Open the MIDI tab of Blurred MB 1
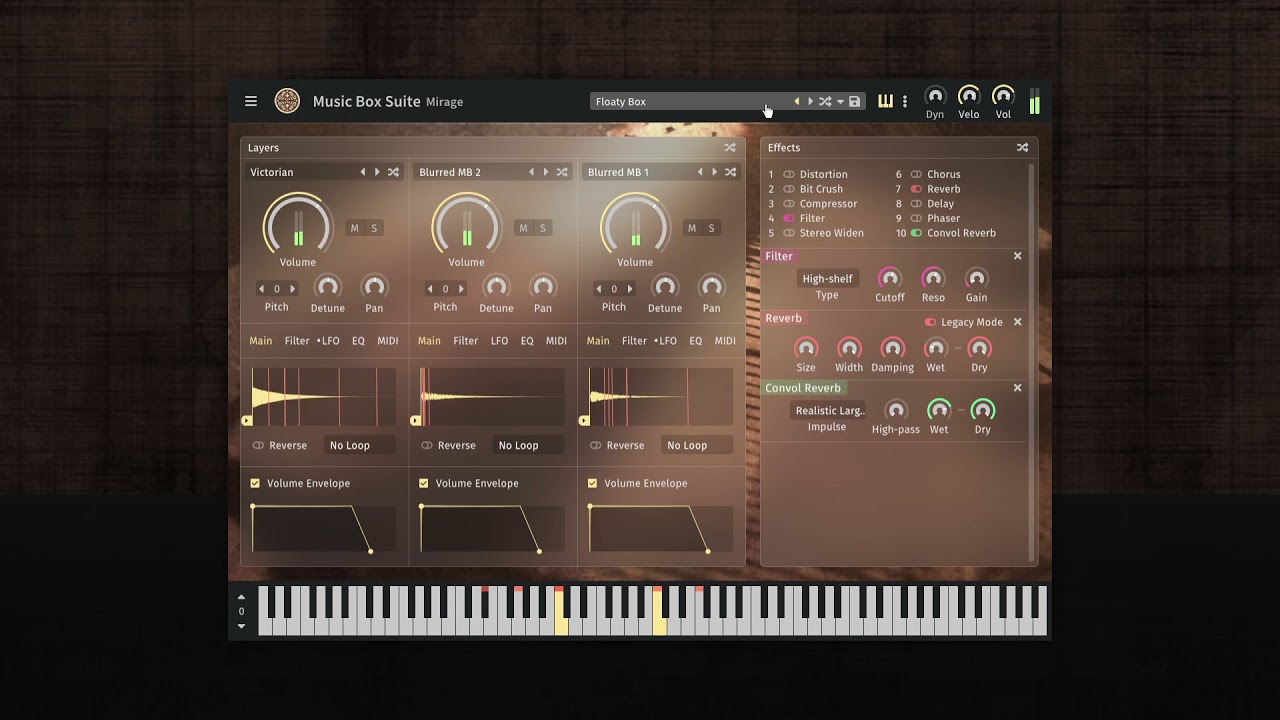This screenshot has width=1280, height=720. point(725,341)
